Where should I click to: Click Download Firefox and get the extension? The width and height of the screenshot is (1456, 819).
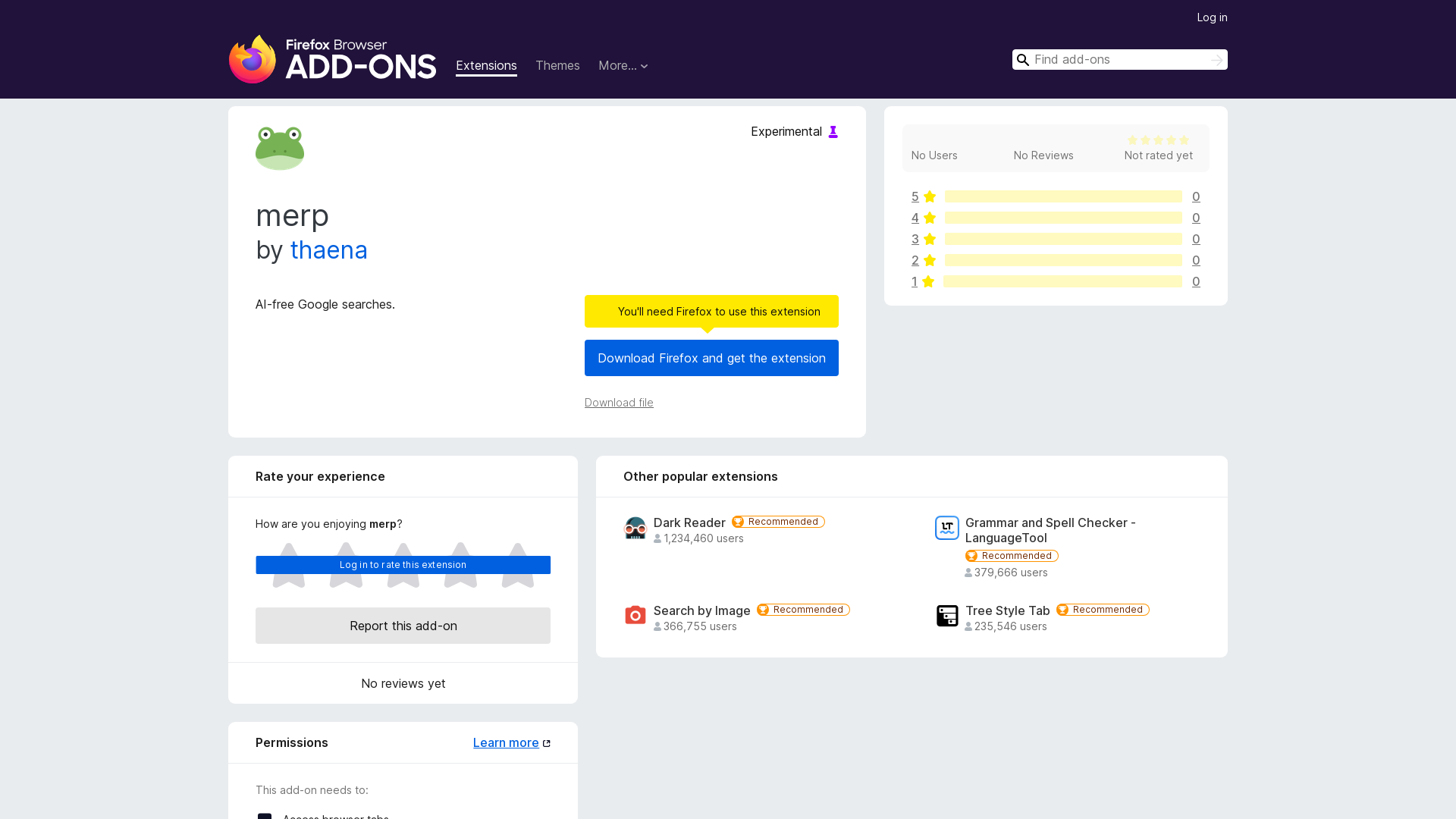711,358
